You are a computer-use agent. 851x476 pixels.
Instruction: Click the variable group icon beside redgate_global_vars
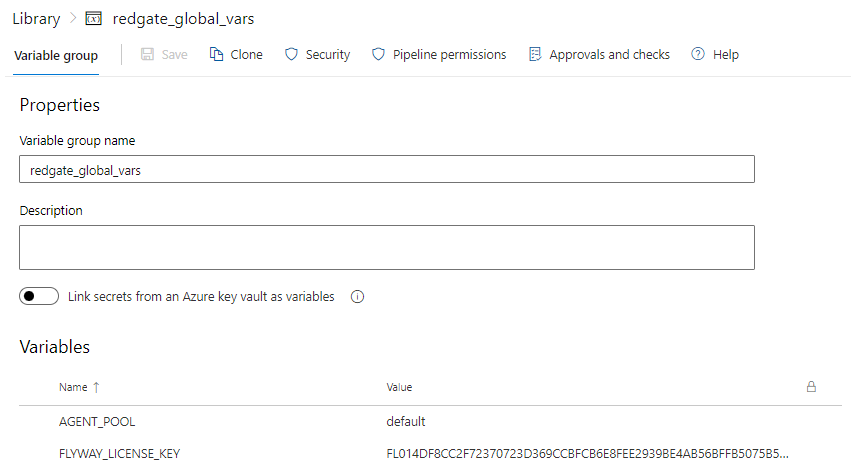[x=93, y=19]
